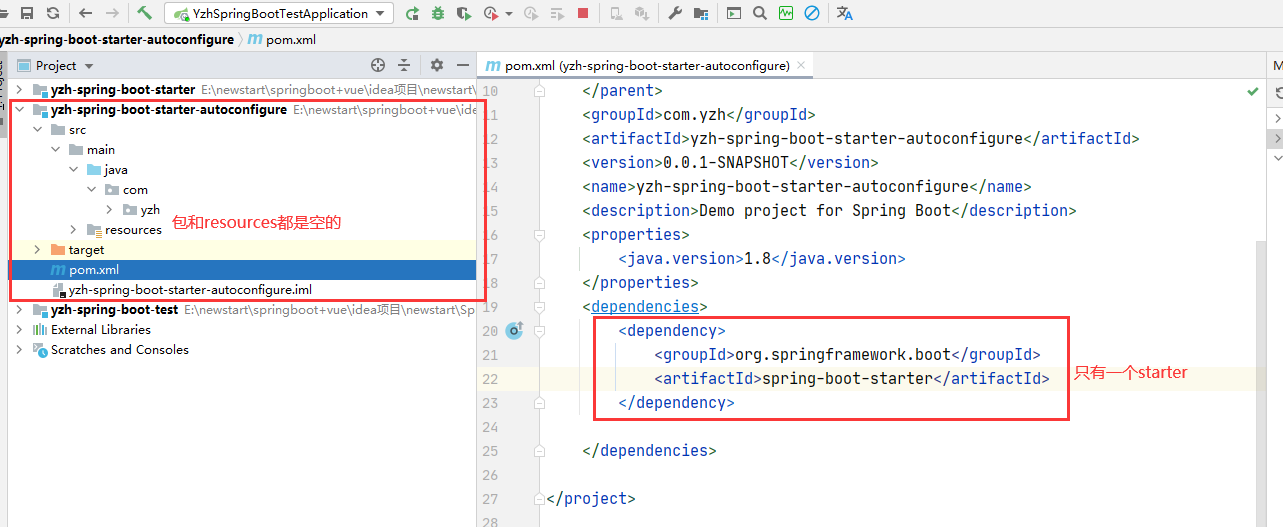Switch to the pom.xml editor tab
This screenshot has height=527, width=1283.
[640, 65]
